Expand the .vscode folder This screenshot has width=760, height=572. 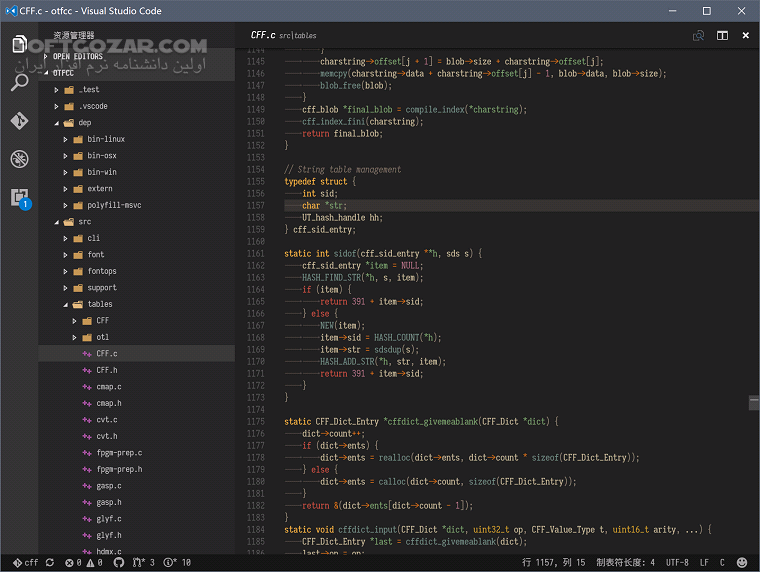click(137, 106)
